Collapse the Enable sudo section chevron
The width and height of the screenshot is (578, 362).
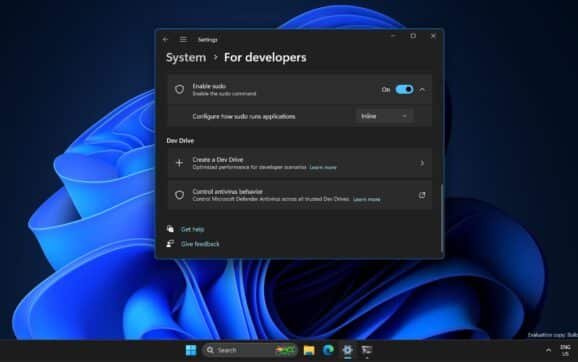click(422, 90)
